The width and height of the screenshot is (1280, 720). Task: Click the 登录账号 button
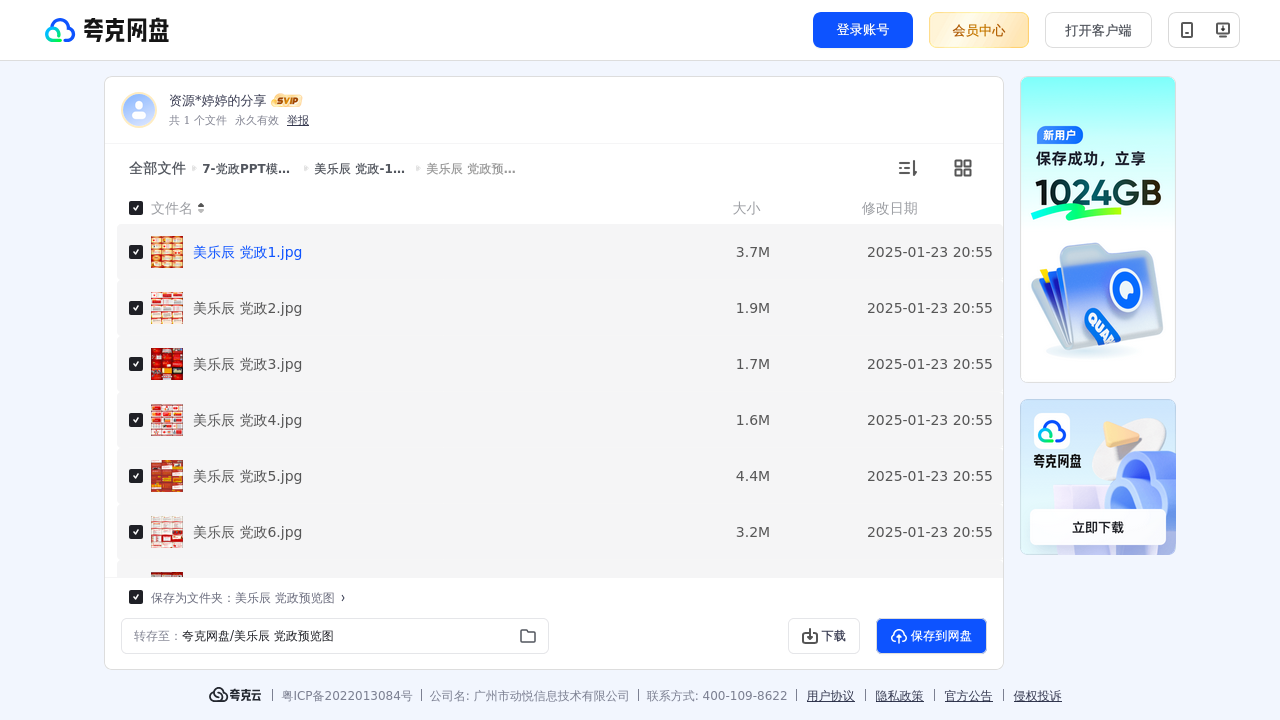pos(863,30)
